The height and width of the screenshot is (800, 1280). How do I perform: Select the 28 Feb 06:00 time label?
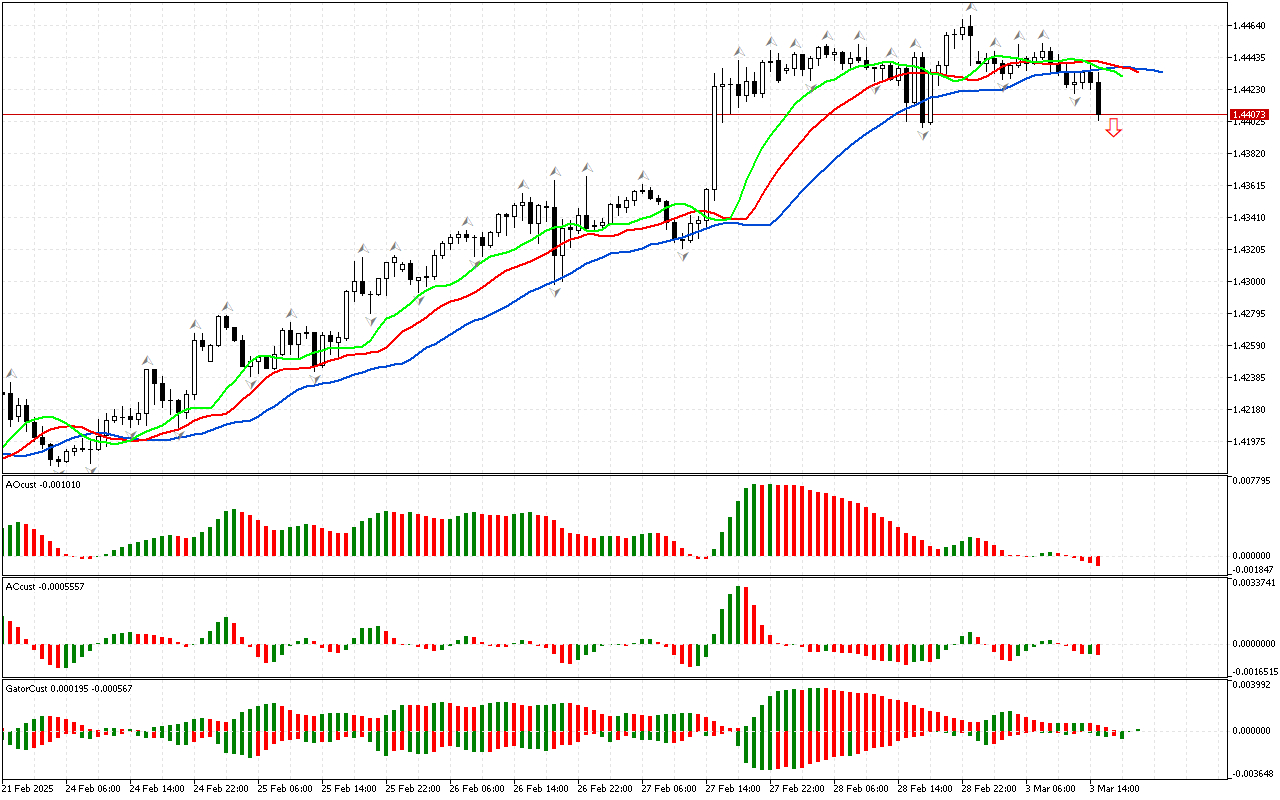862,788
